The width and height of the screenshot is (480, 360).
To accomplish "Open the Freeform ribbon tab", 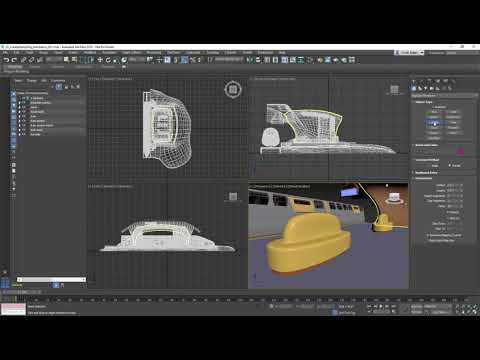I will tap(34, 67).
